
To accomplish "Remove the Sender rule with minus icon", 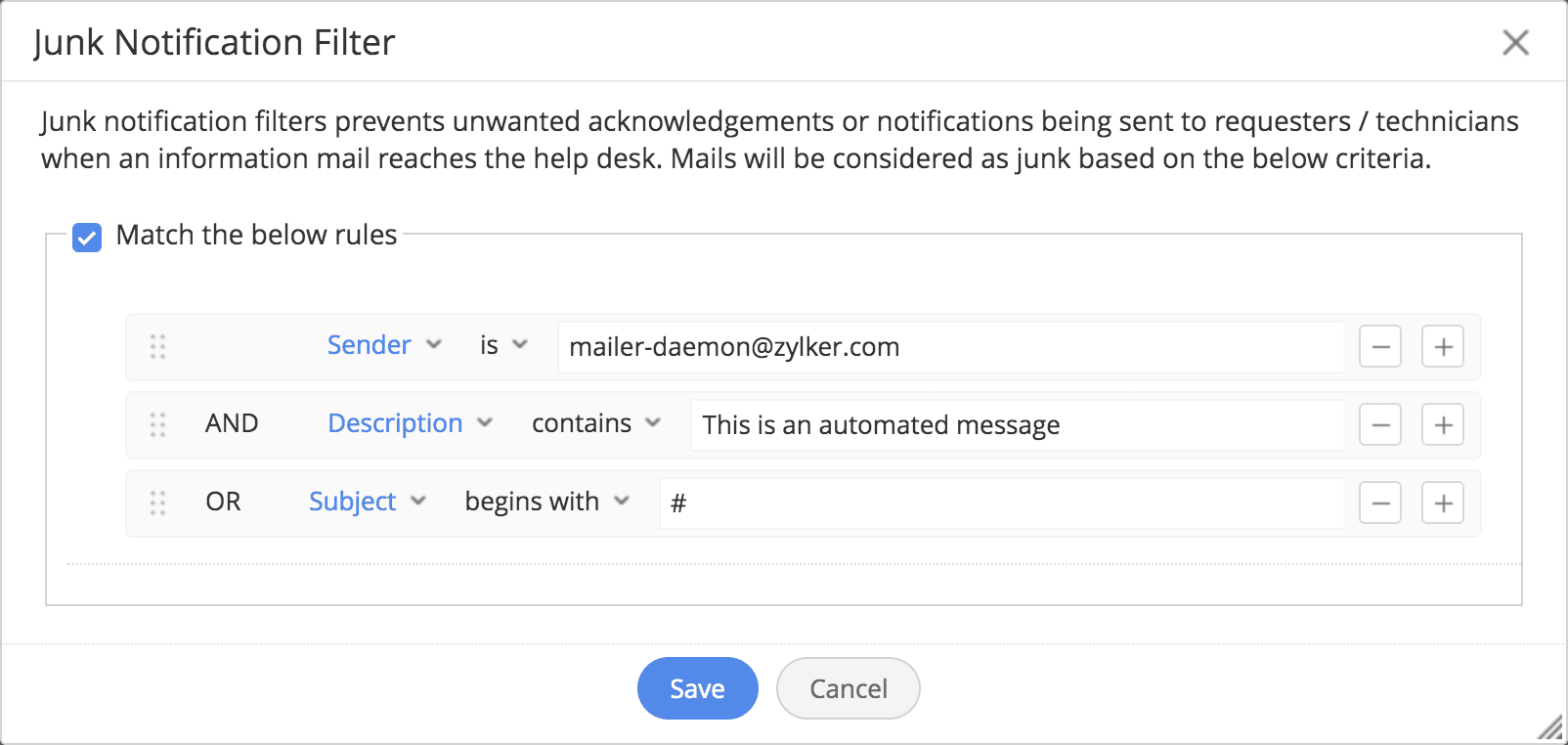I will [1380, 347].
